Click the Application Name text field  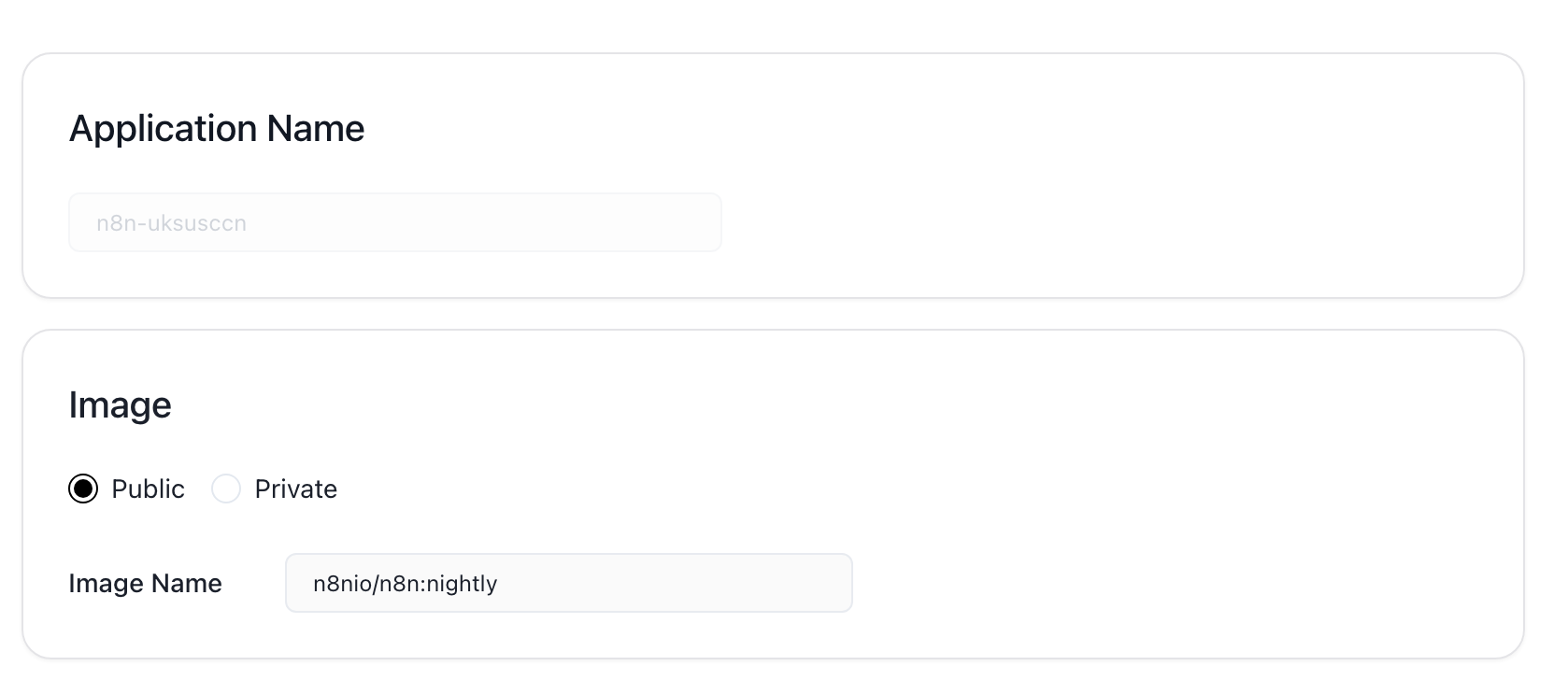coord(394,223)
